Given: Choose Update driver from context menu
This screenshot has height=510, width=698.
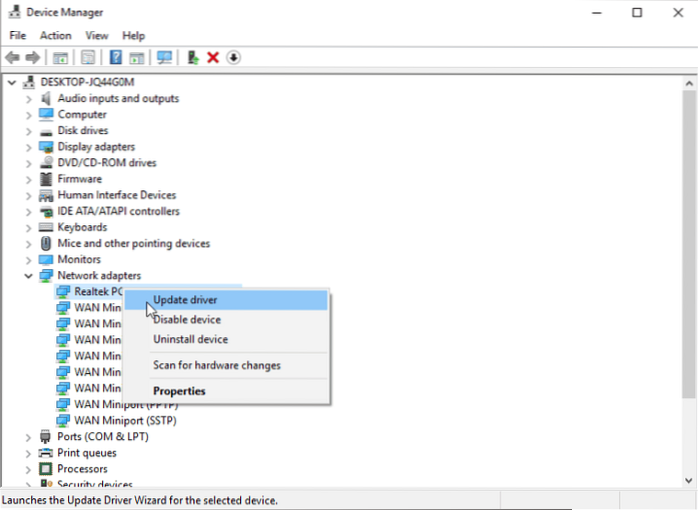Looking at the screenshot, I should pos(185,300).
